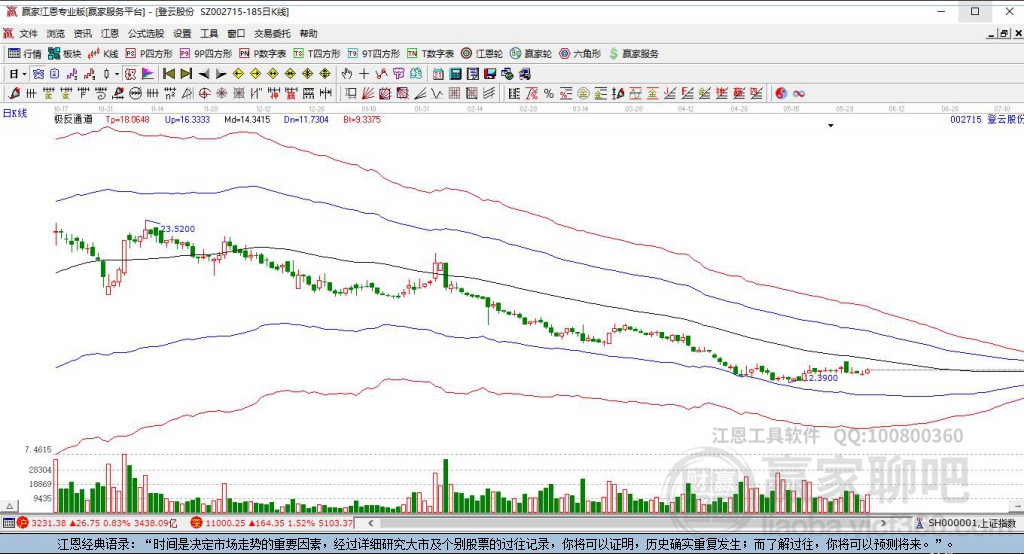Open the P数字表 tool
This screenshot has width=1024, height=554.
(263, 54)
